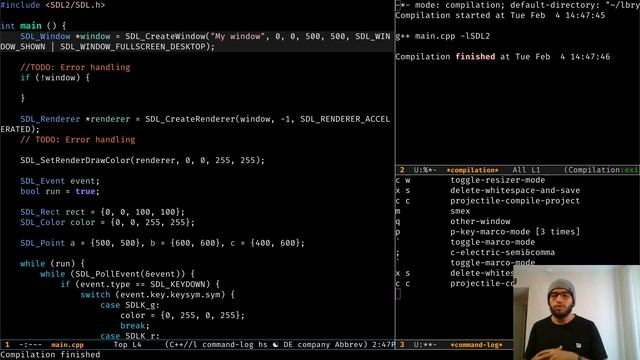This screenshot has height=360, width=640.
Task: Click 'break;' statement in code
Action: coord(135,326)
